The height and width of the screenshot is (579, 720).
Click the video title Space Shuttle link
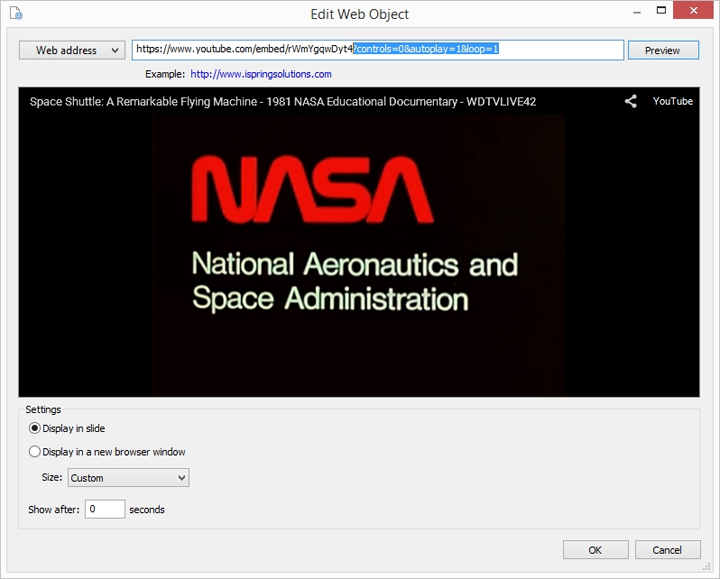pos(282,101)
